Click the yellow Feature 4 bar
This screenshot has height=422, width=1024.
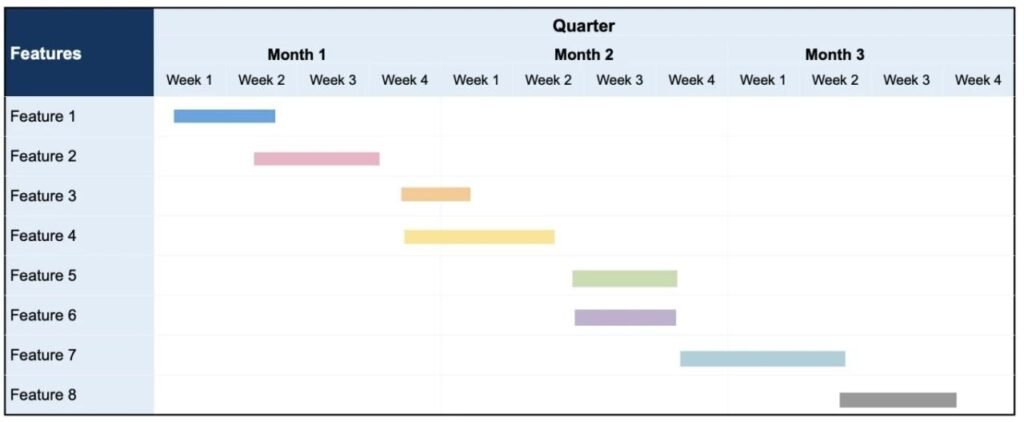(479, 237)
